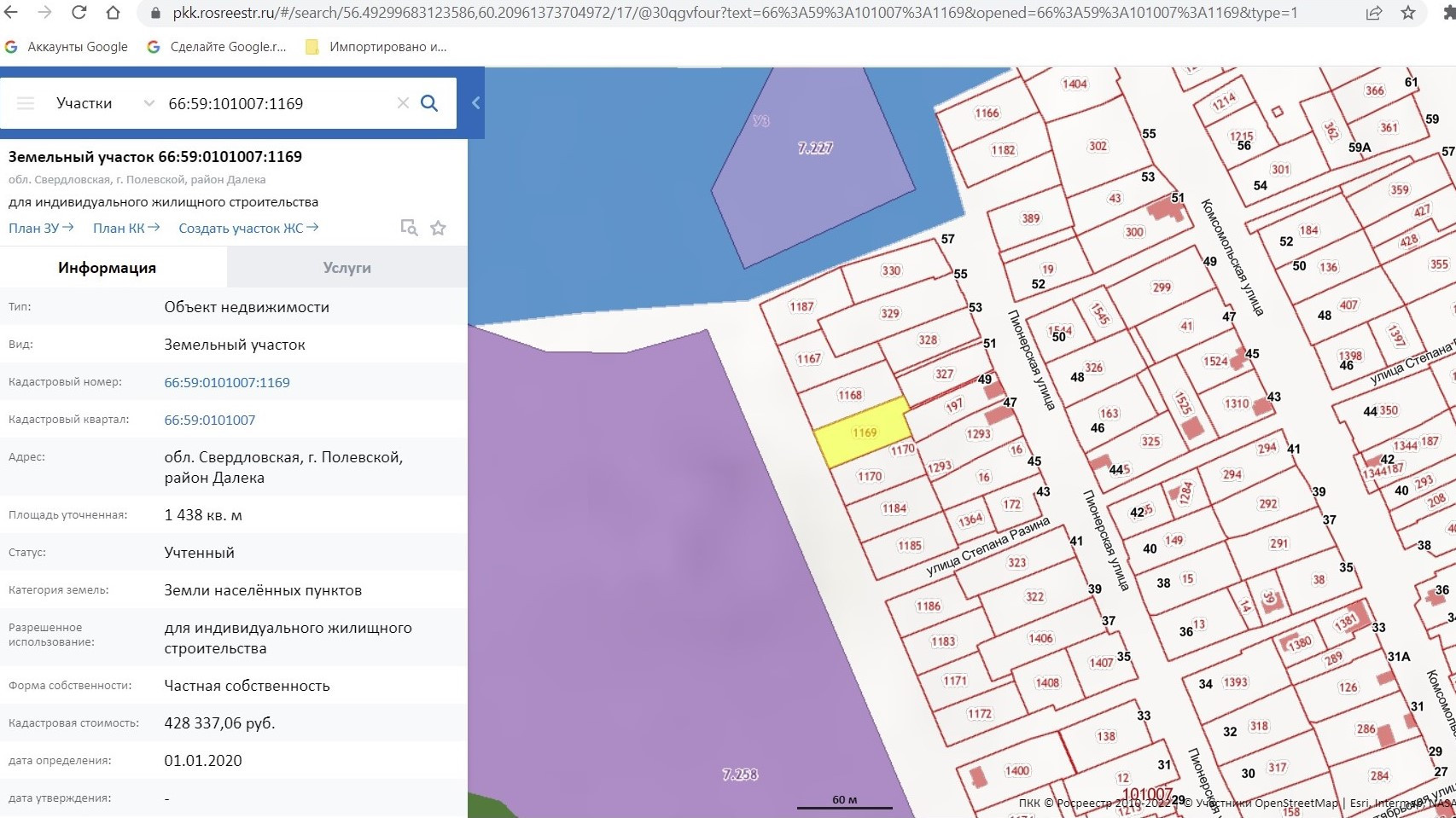Image resolution: width=1456 pixels, height=818 pixels.
Task: Open the hamburger menu in search panel
Action: pos(26,103)
